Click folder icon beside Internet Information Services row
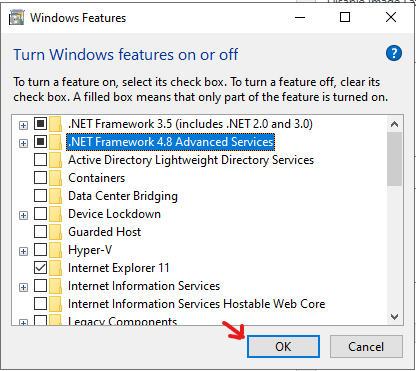 pyautogui.click(x=55, y=286)
